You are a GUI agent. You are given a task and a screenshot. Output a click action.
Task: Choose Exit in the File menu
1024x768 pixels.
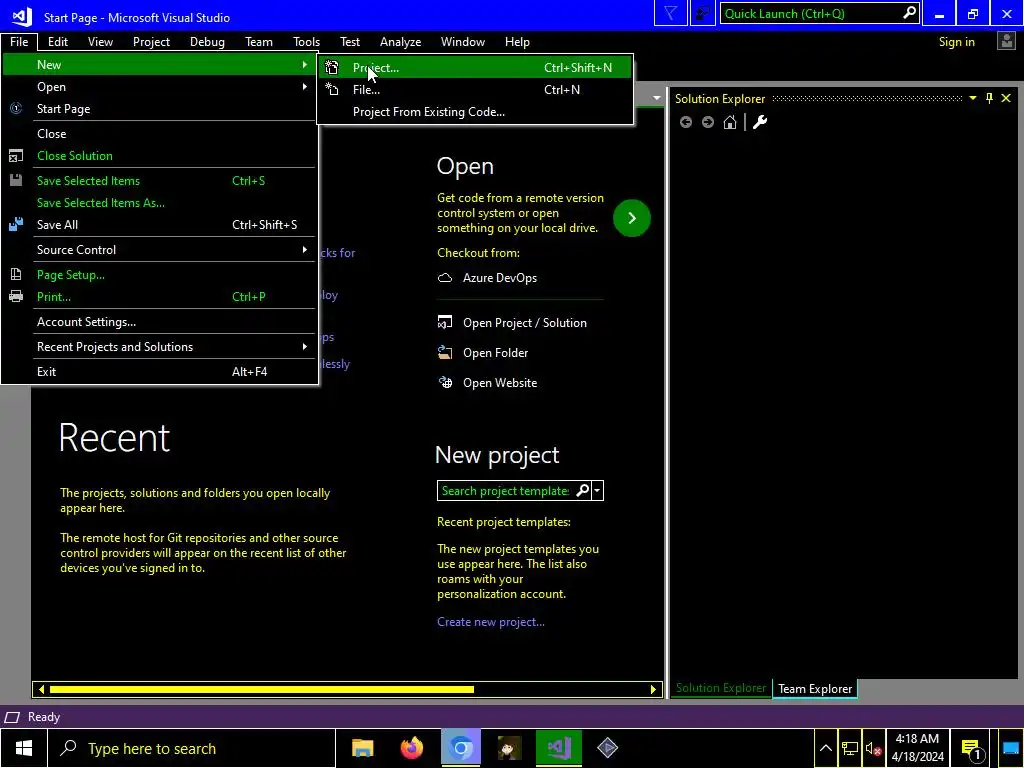pos(159,372)
